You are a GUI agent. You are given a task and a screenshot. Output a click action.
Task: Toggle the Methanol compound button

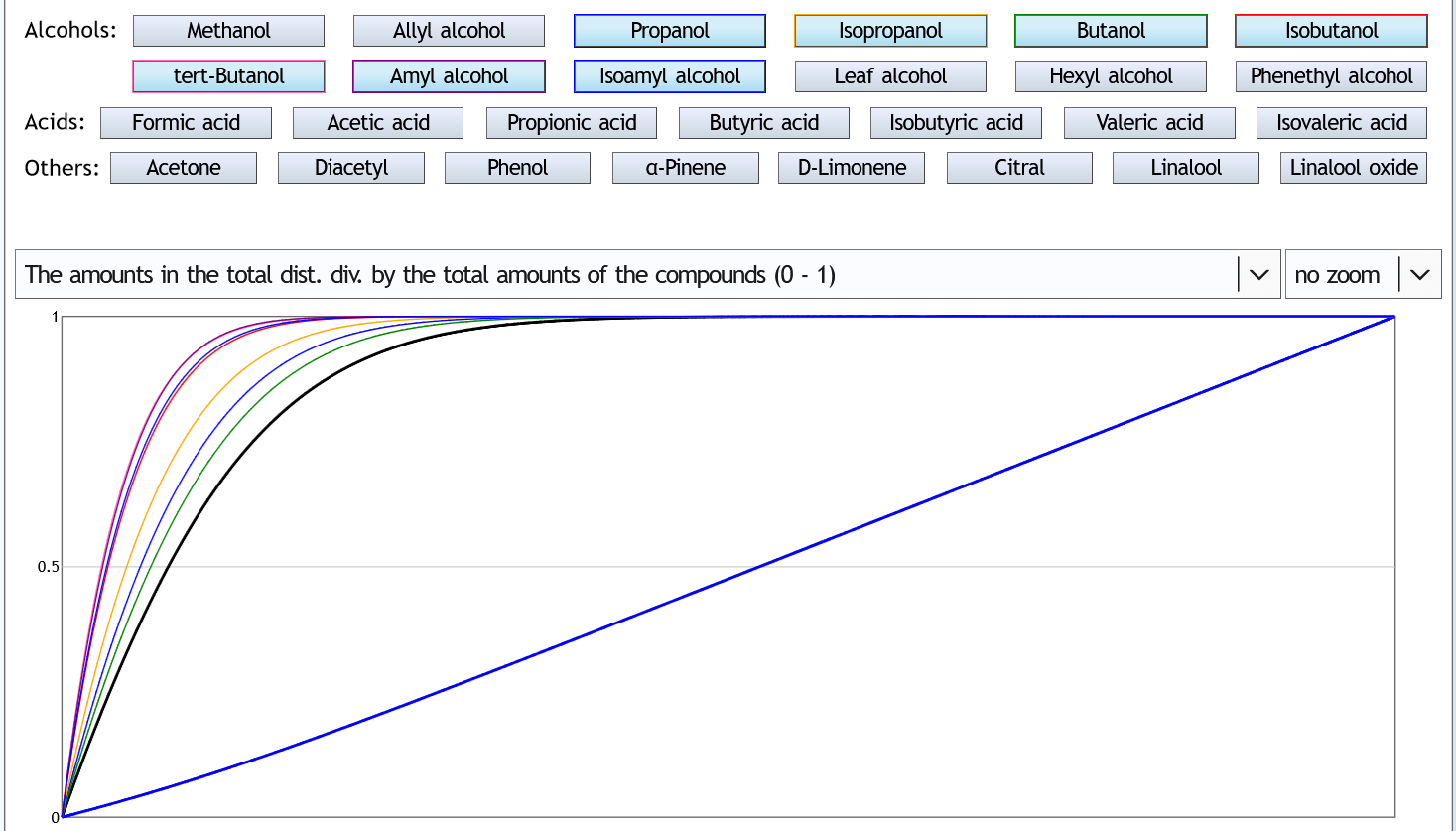point(228,31)
